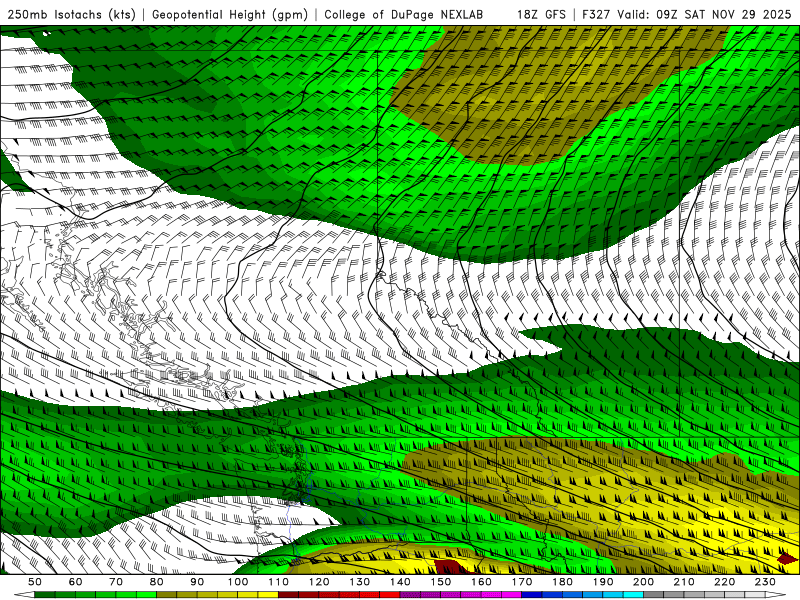
Task: Click the 'F327' forecast hour label
Action: pos(596,14)
